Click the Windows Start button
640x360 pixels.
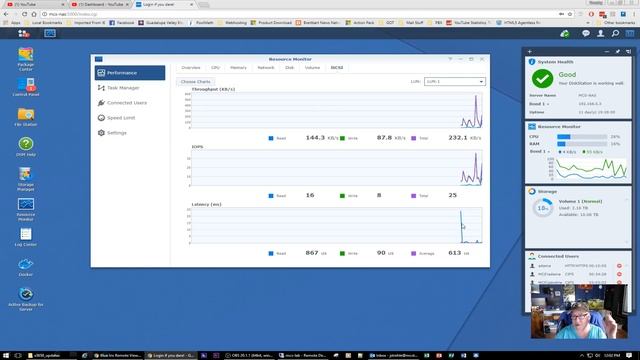click(x=6, y=356)
